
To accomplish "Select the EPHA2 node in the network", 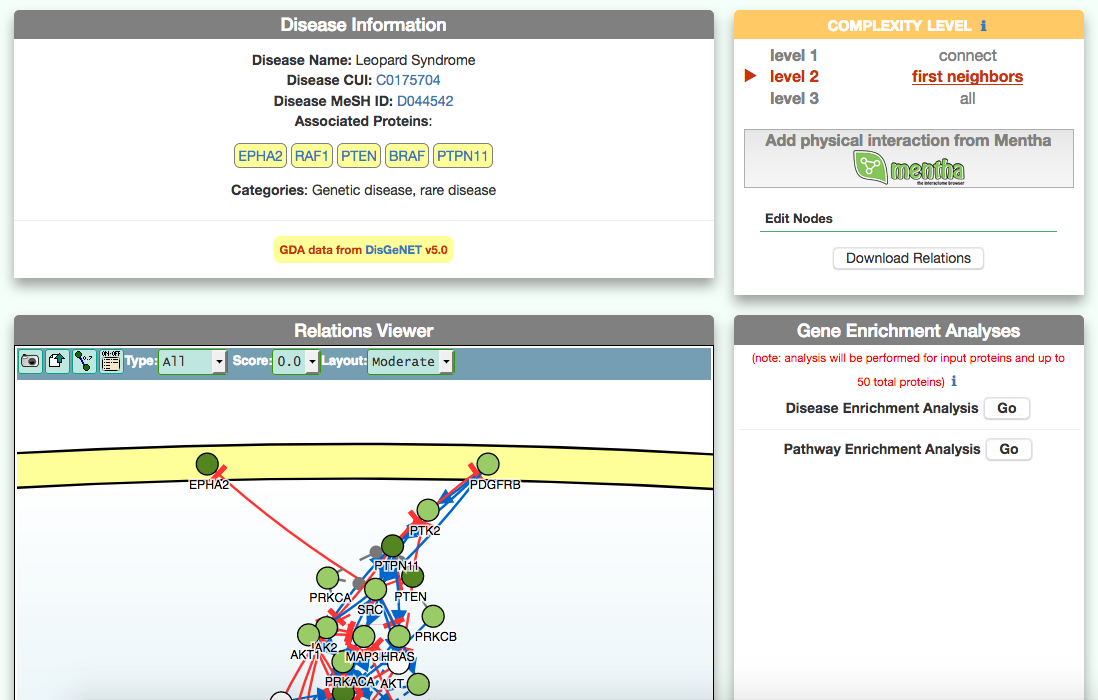I will click(207, 465).
